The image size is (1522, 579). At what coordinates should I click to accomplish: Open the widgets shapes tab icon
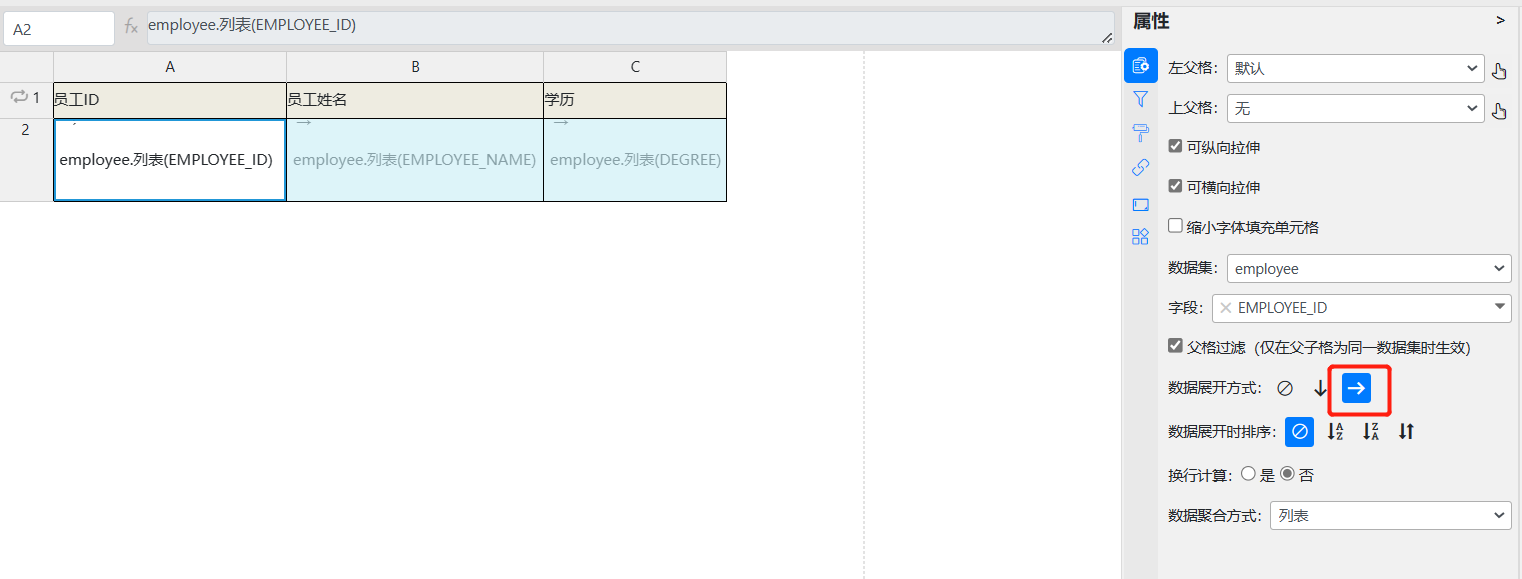[x=1140, y=237]
